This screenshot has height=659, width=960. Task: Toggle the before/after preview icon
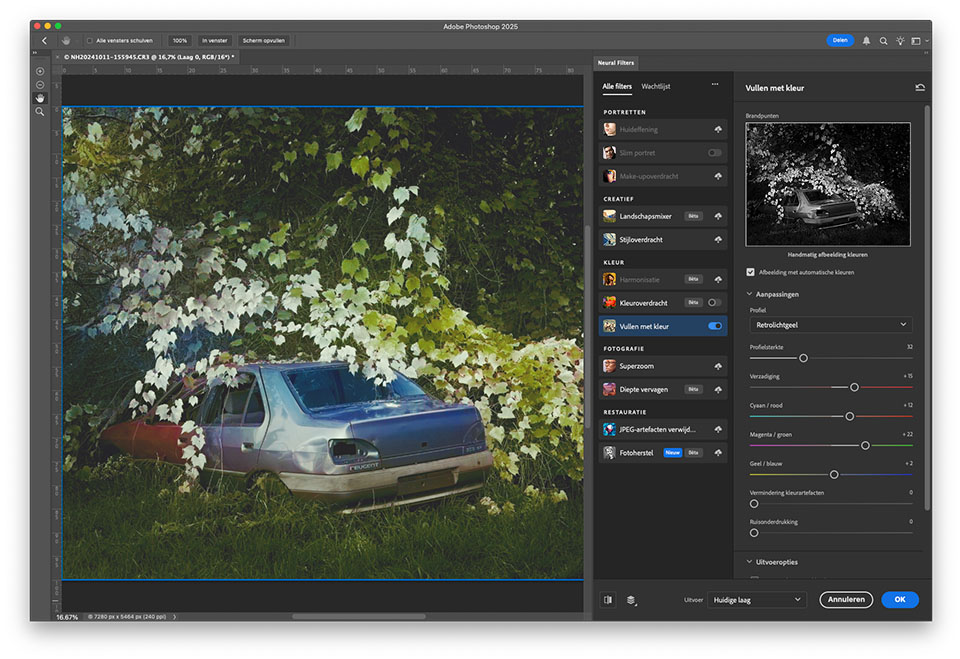point(608,600)
